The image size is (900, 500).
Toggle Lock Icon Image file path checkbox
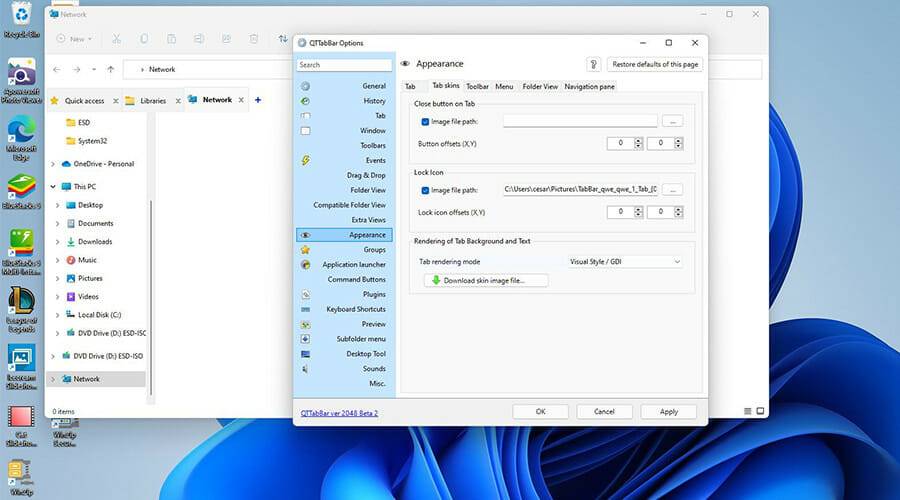point(425,191)
